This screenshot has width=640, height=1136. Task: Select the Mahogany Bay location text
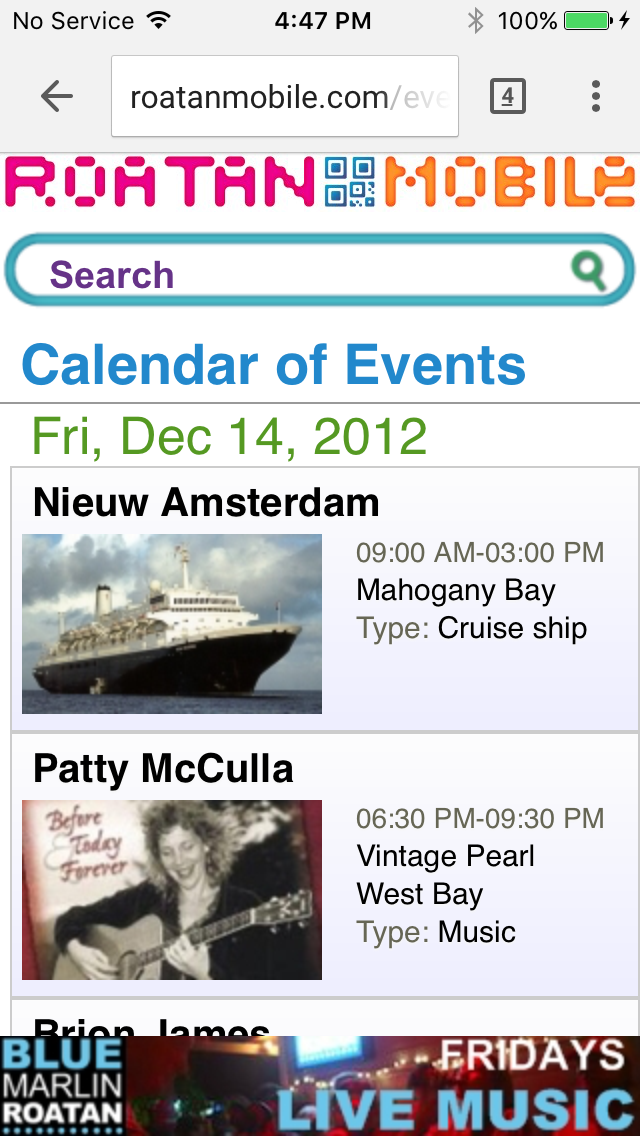click(x=455, y=590)
